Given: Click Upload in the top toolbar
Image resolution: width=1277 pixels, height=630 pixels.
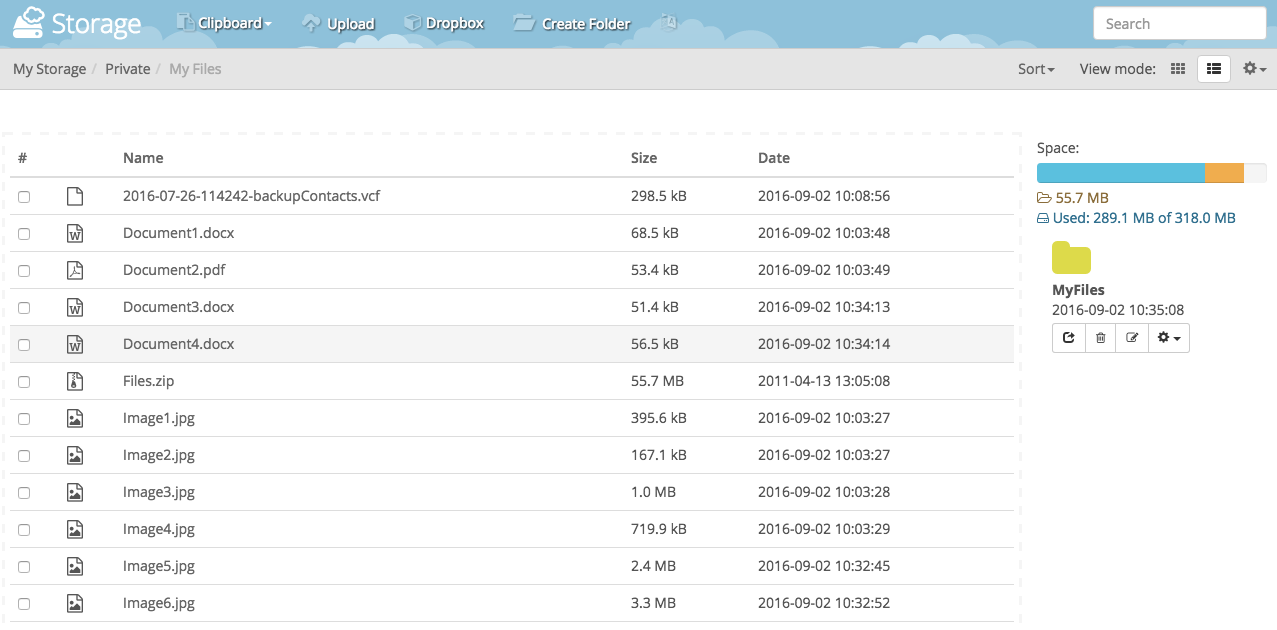Looking at the screenshot, I should pyautogui.click(x=338, y=23).
